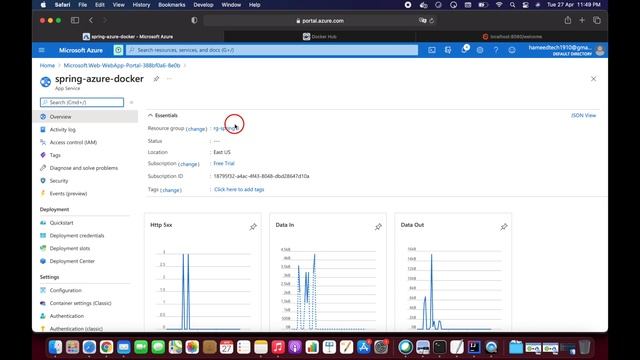Open portal settings gear

pyautogui.click(x=480, y=50)
